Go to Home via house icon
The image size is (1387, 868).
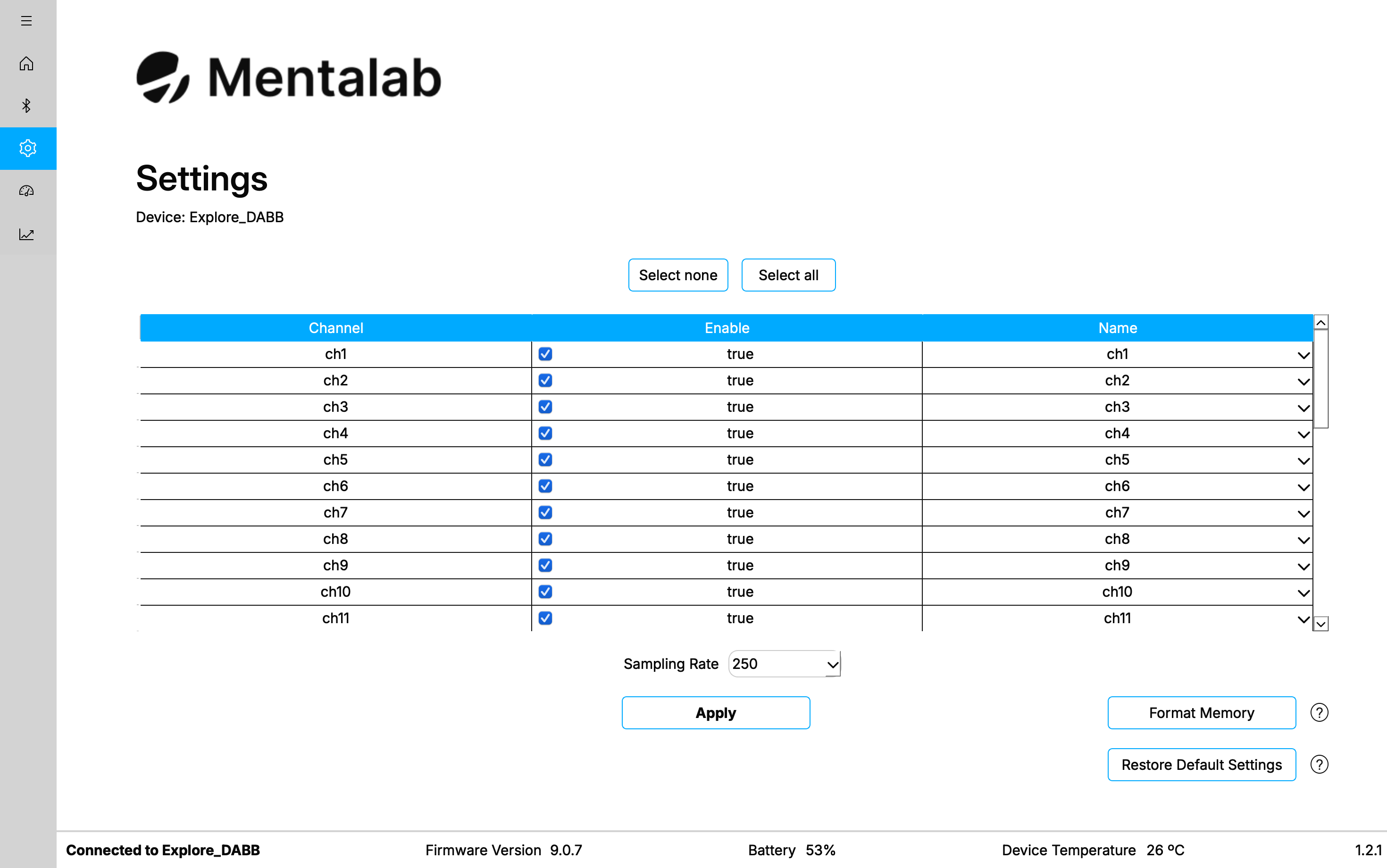click(x=26, y=63)
